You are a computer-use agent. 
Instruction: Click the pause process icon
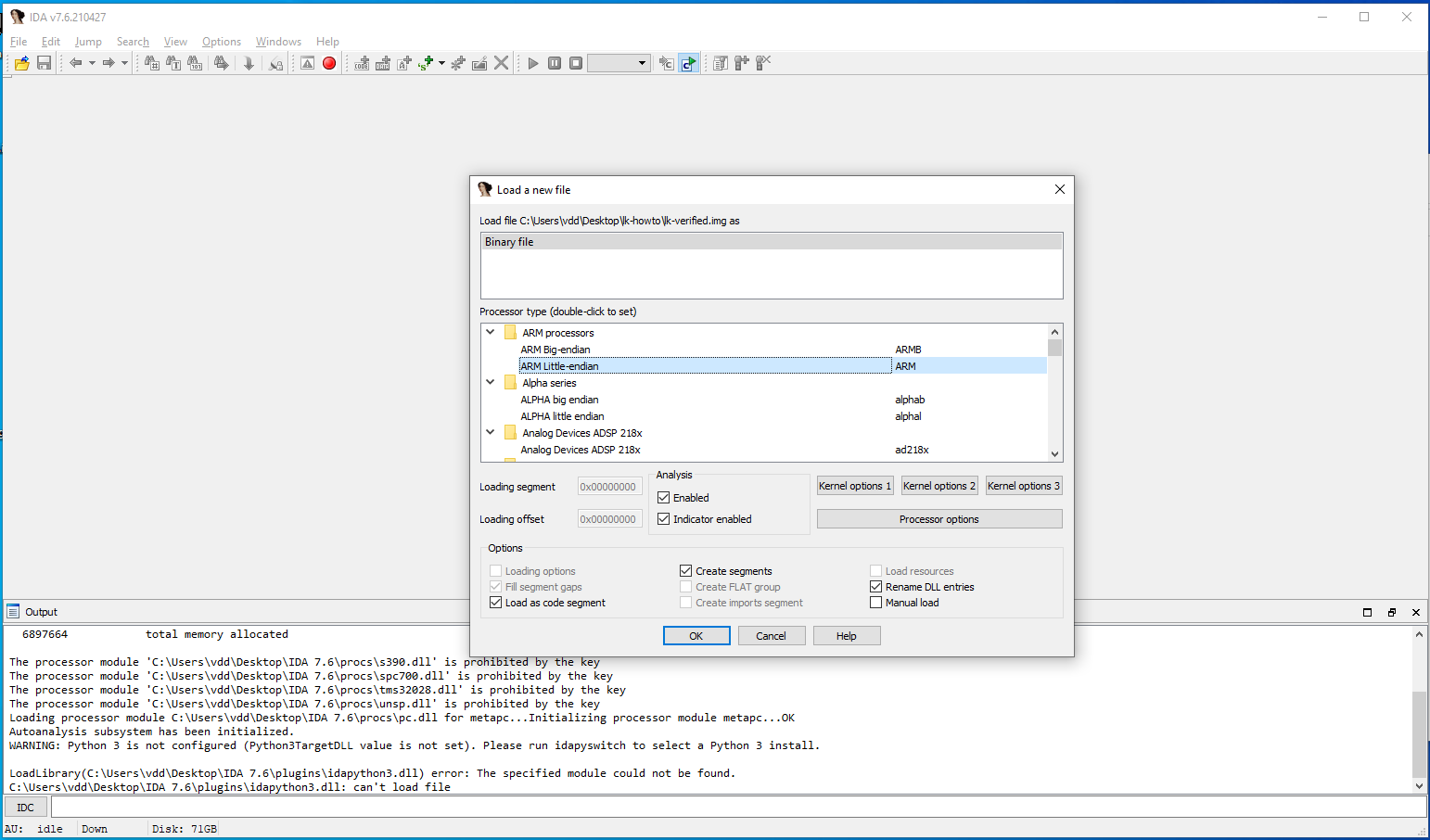pyautogui.click(x=555, y=63)
